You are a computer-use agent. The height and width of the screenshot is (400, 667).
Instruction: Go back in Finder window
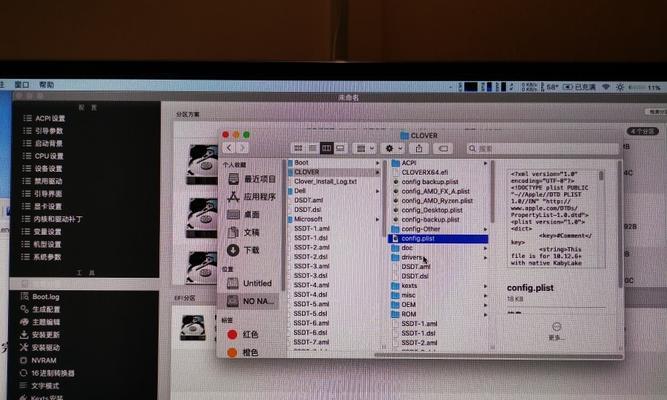click(229, 148)
